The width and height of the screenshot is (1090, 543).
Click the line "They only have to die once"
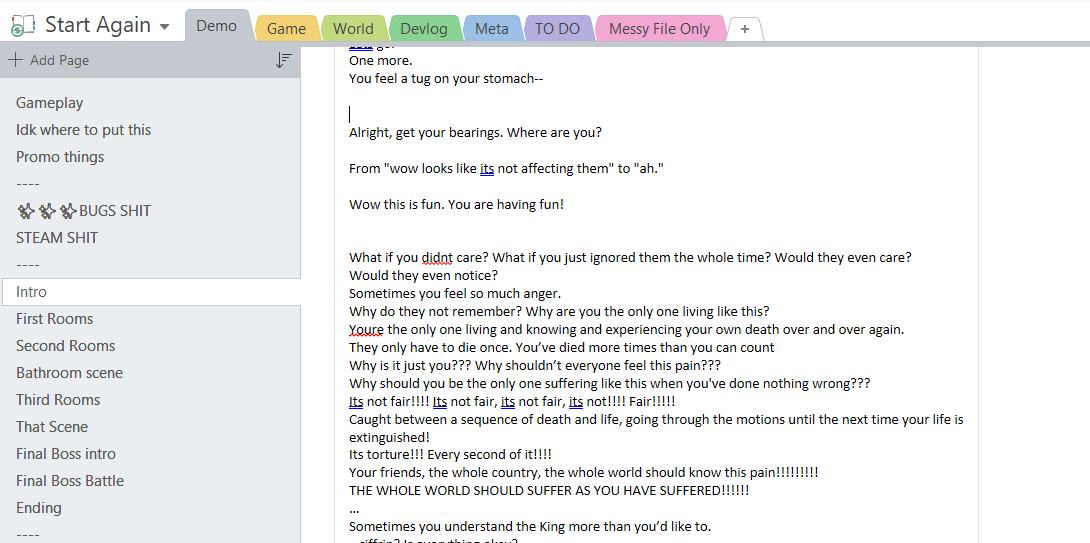pos(428,348)
